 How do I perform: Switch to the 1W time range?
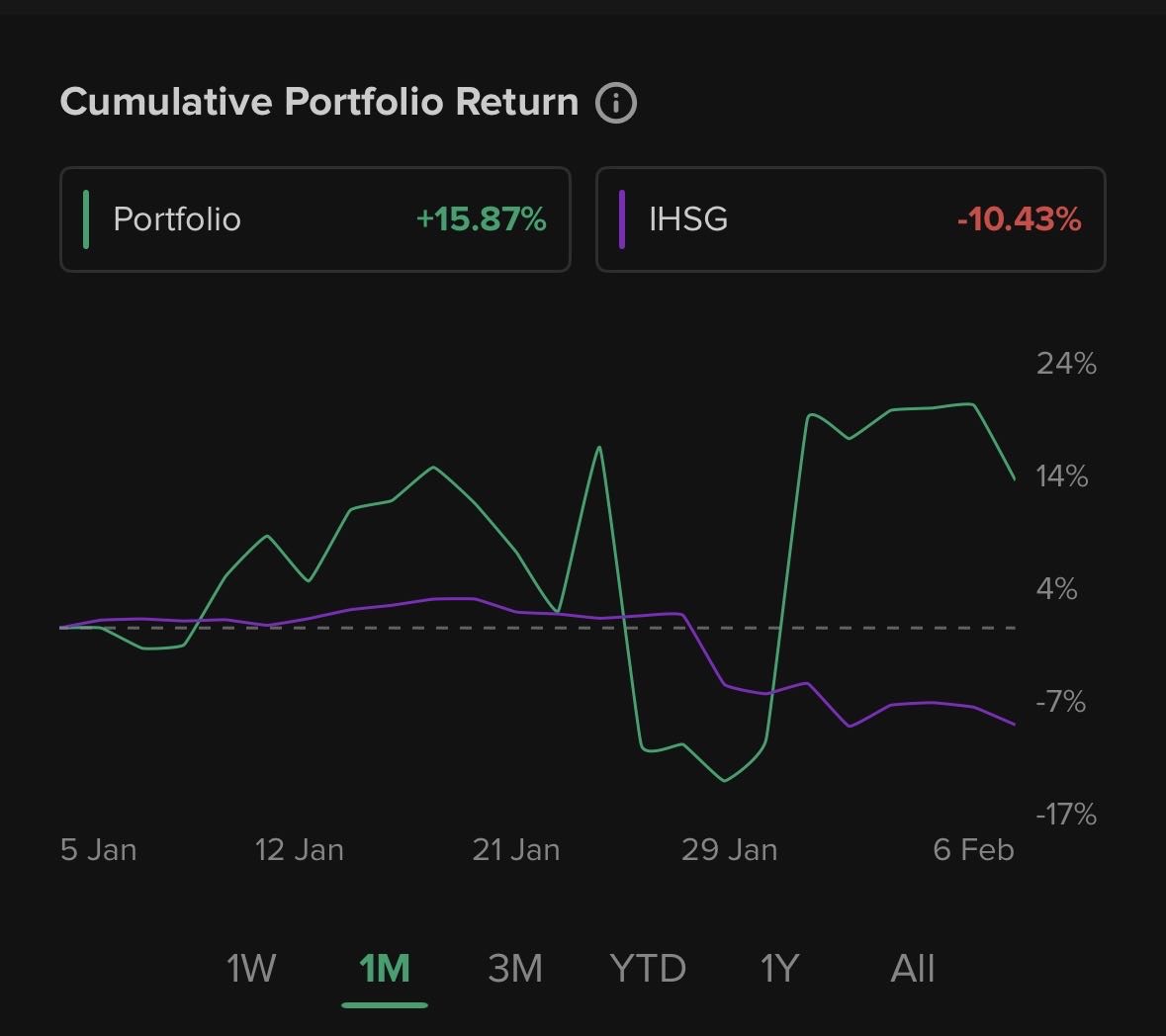coord(251,969)
